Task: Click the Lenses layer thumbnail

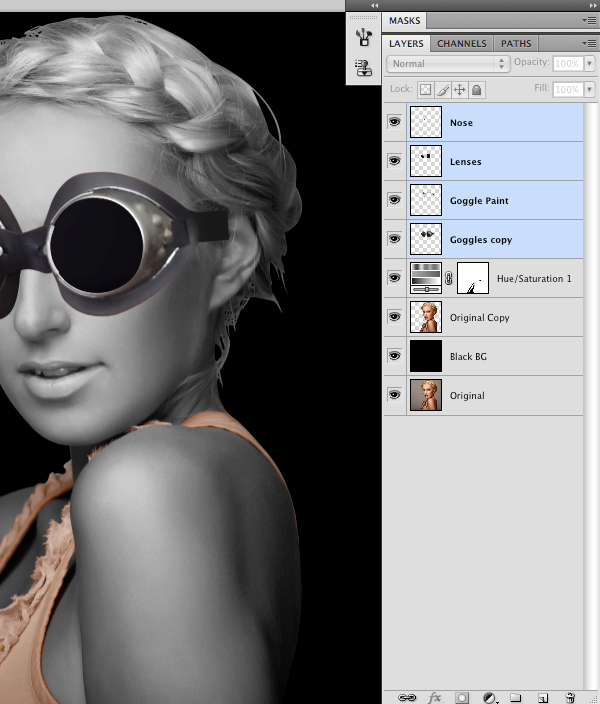Action: [426, 161]
